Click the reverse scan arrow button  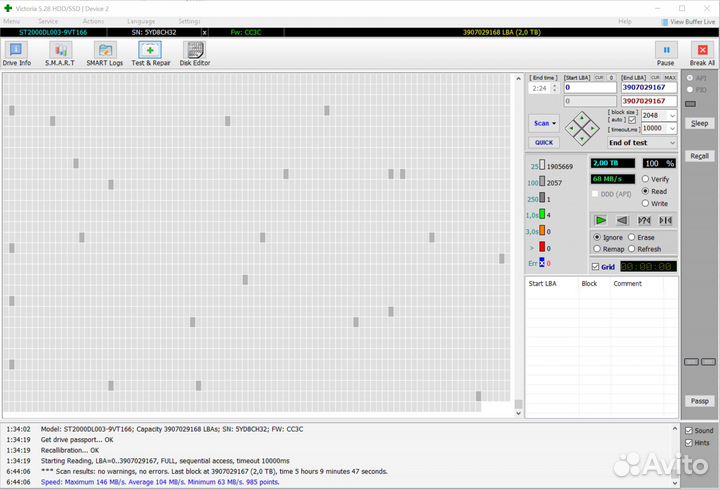click(x=622, y=220)
